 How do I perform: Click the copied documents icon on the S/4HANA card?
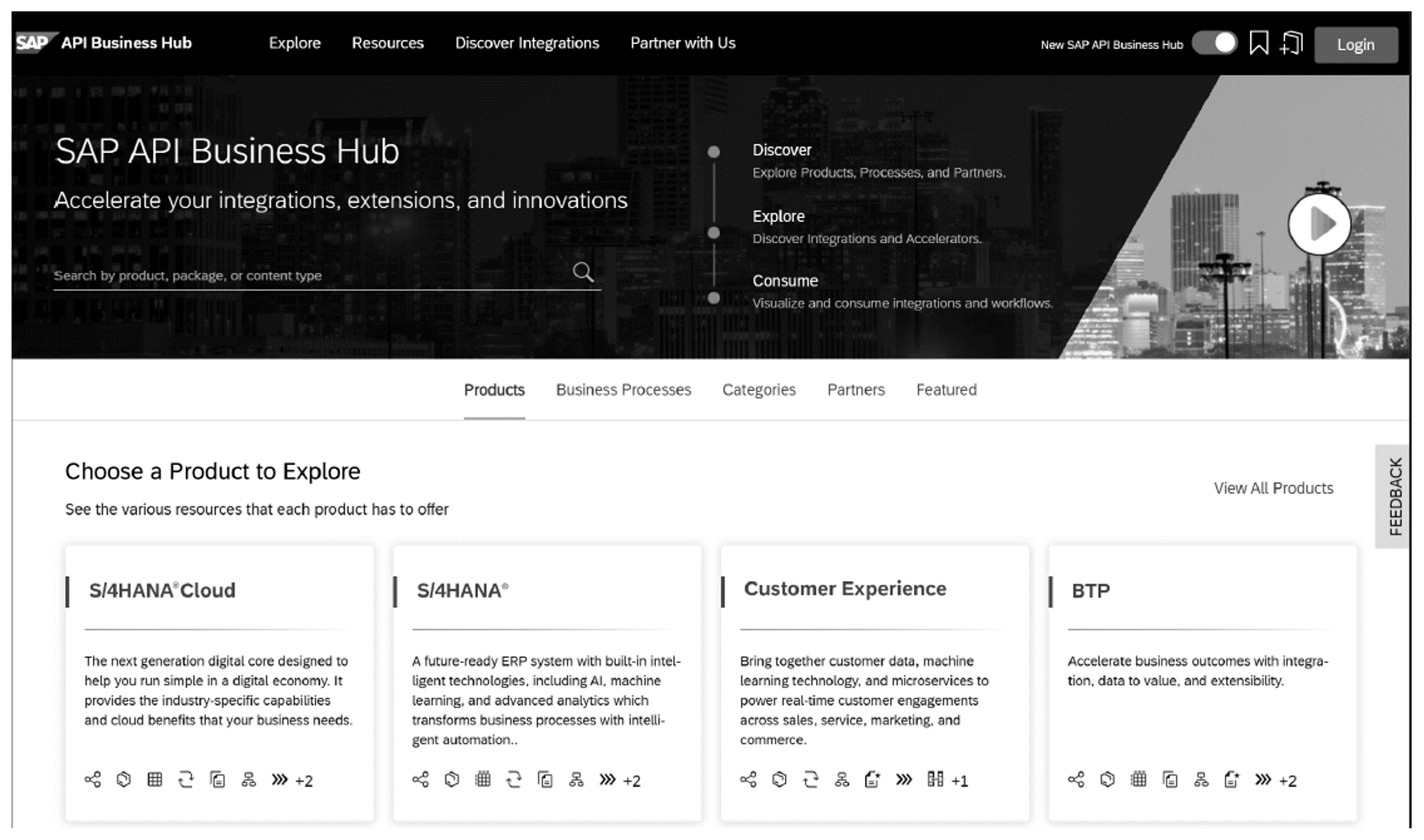click(545, 779)
